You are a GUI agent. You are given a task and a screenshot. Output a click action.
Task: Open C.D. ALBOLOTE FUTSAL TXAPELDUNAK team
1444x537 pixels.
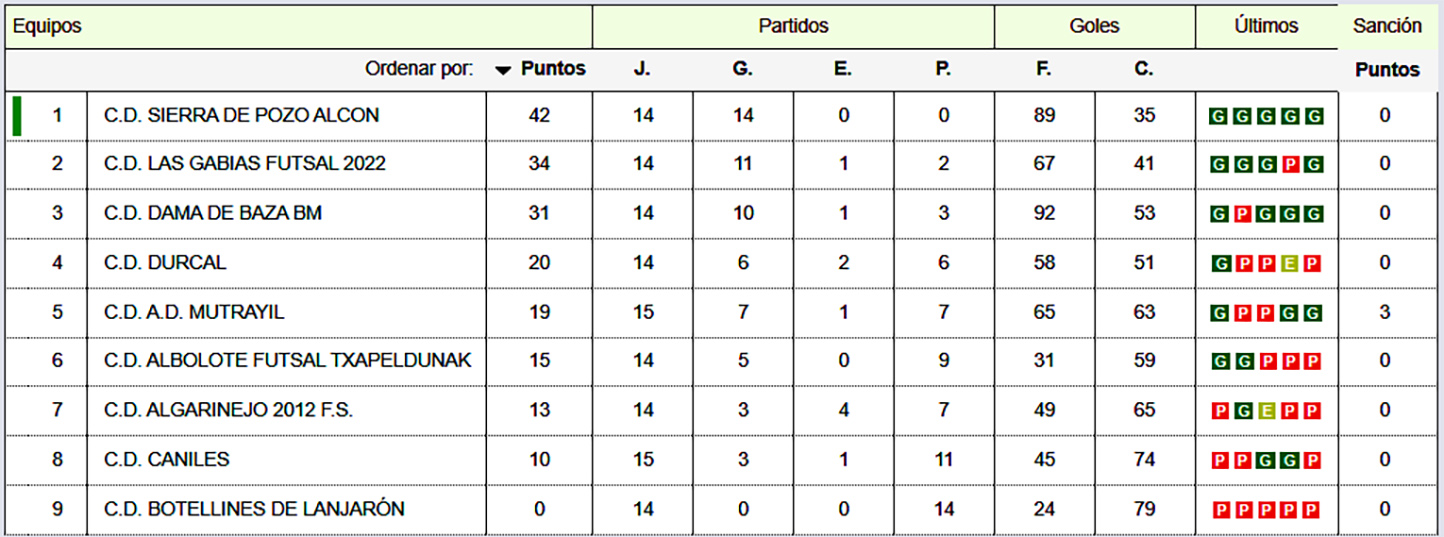(x=287, y=361)
